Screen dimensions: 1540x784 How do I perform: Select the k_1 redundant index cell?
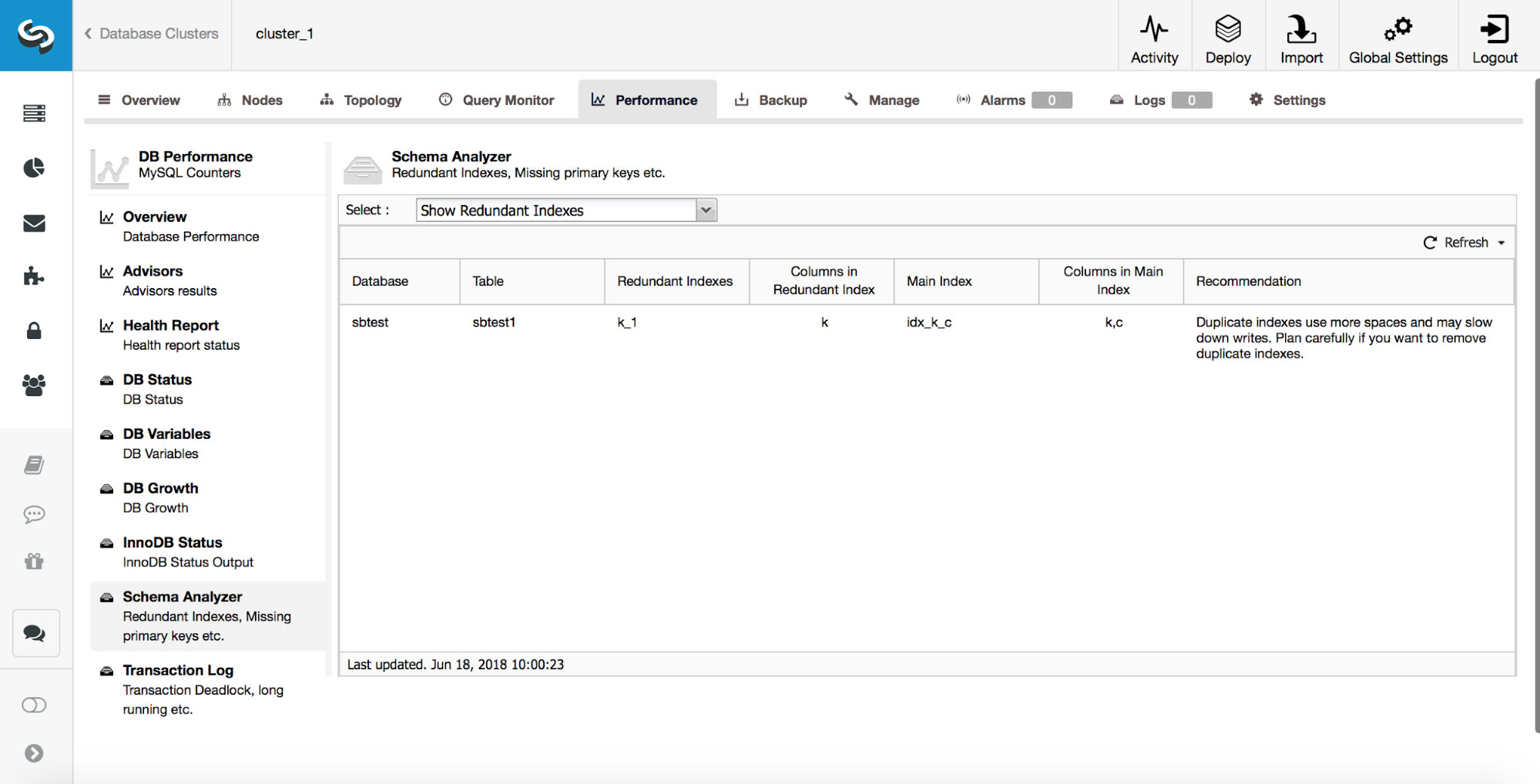627,323
